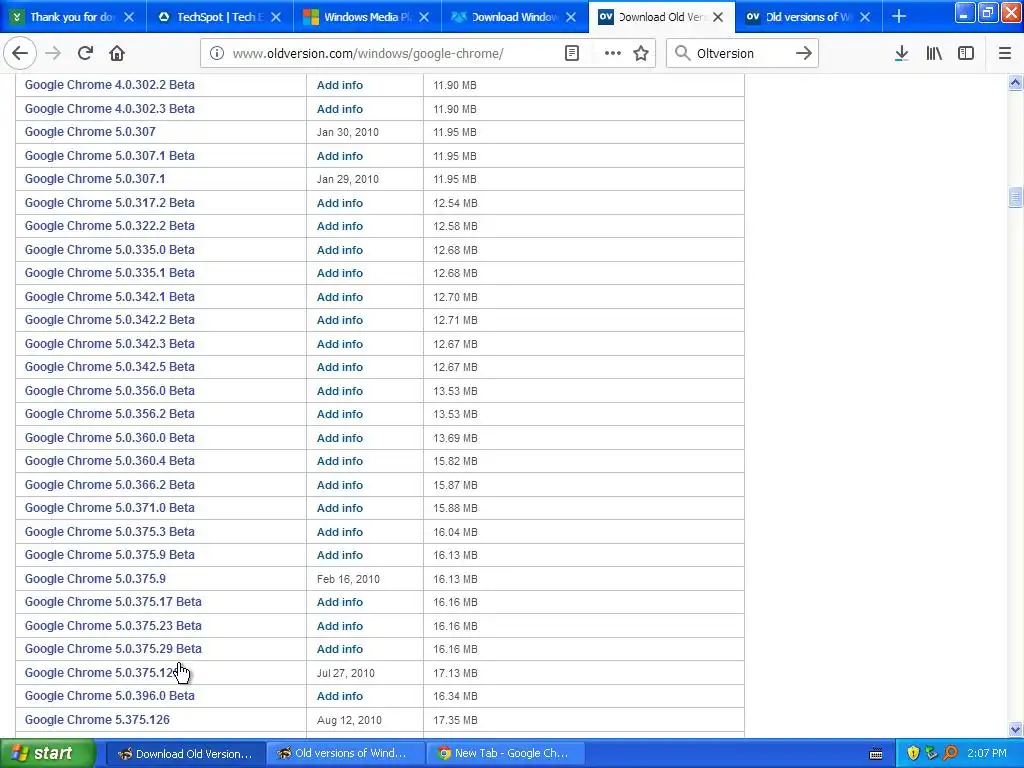The height and width of the screenshot is (768, 1024).
Task: Click Add info for Chrome 5.0.396.0 Beta
Action: tap(340, 696)
